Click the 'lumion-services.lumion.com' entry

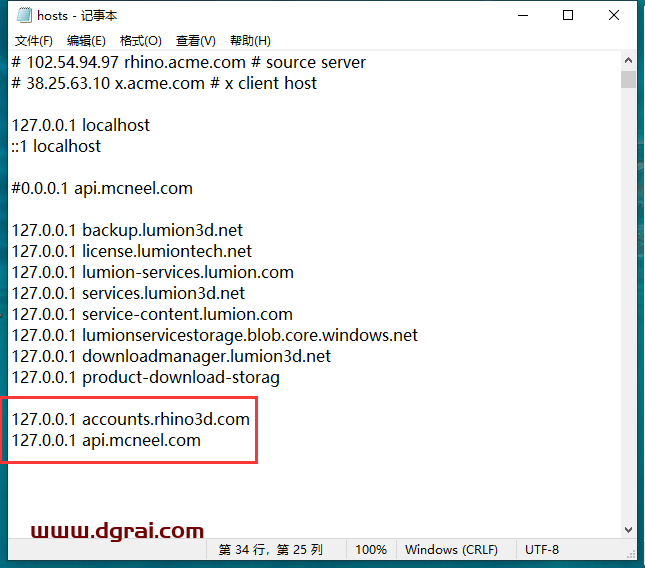coord(188,272)
